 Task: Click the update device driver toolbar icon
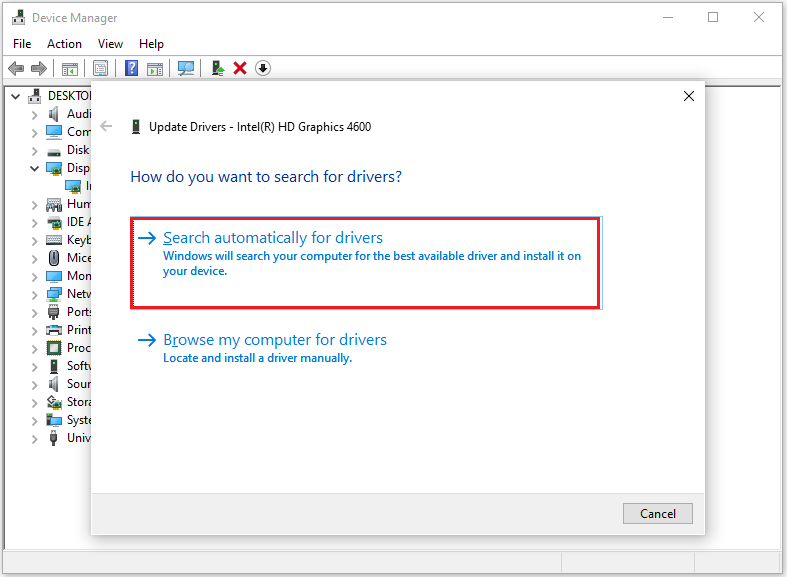[x=217, y=68]
